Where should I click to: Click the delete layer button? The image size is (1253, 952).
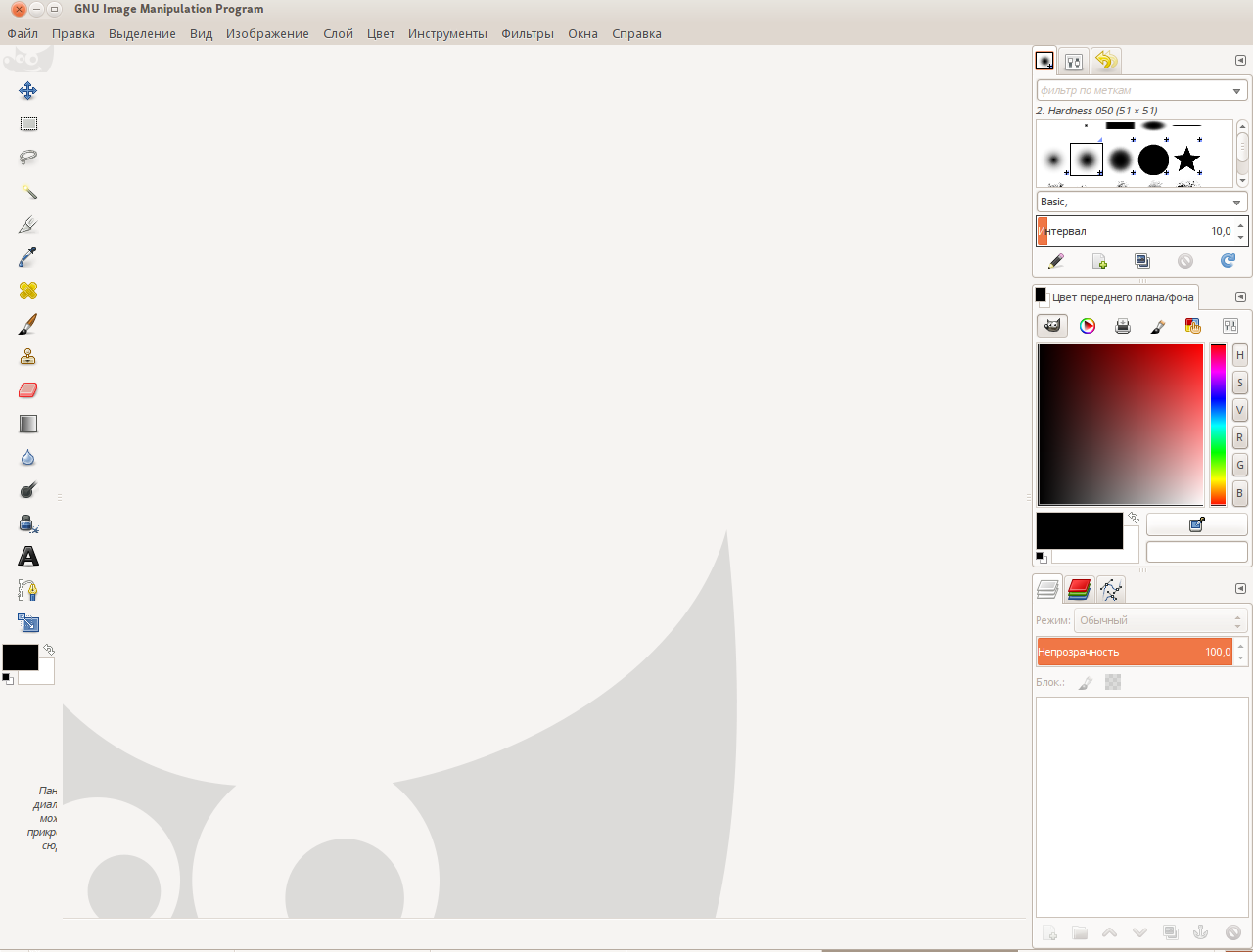click(x=1233, y=933)
